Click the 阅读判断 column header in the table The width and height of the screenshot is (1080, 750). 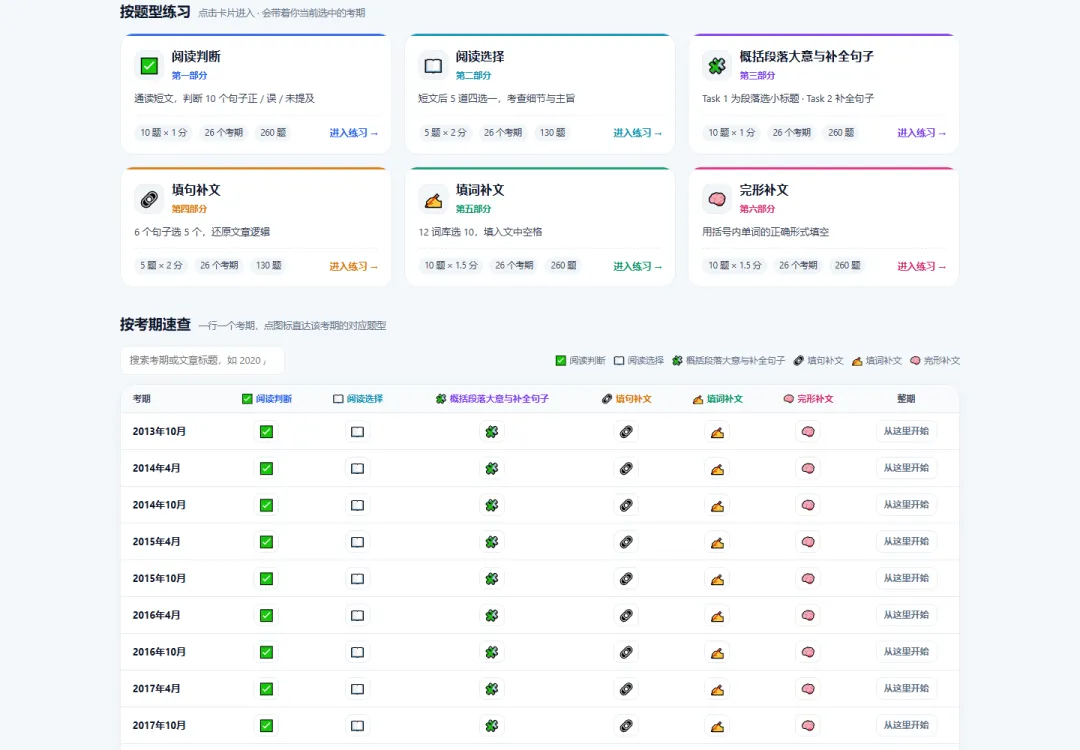267,399
